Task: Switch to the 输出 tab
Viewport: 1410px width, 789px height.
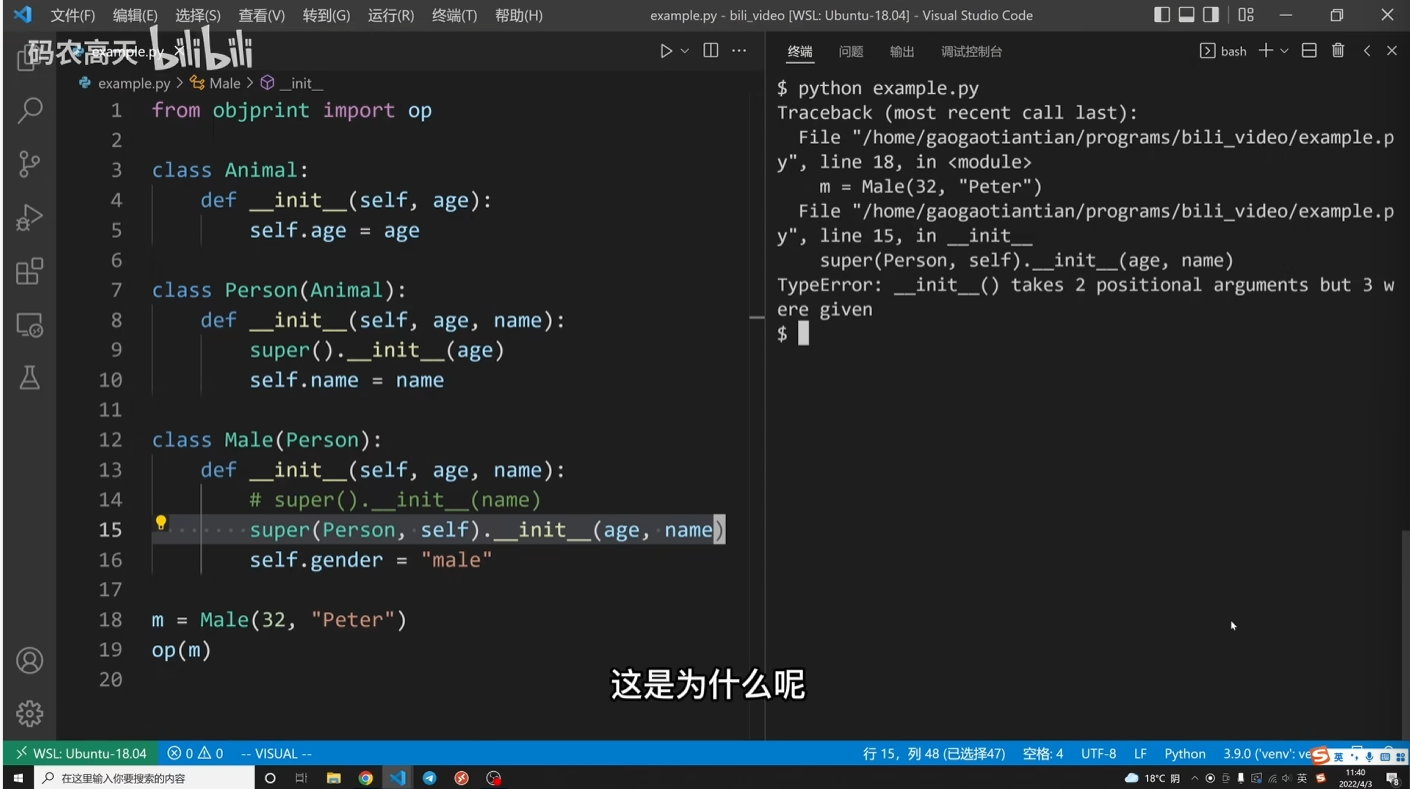Action: pyautogui.click(x=901, y=51)
